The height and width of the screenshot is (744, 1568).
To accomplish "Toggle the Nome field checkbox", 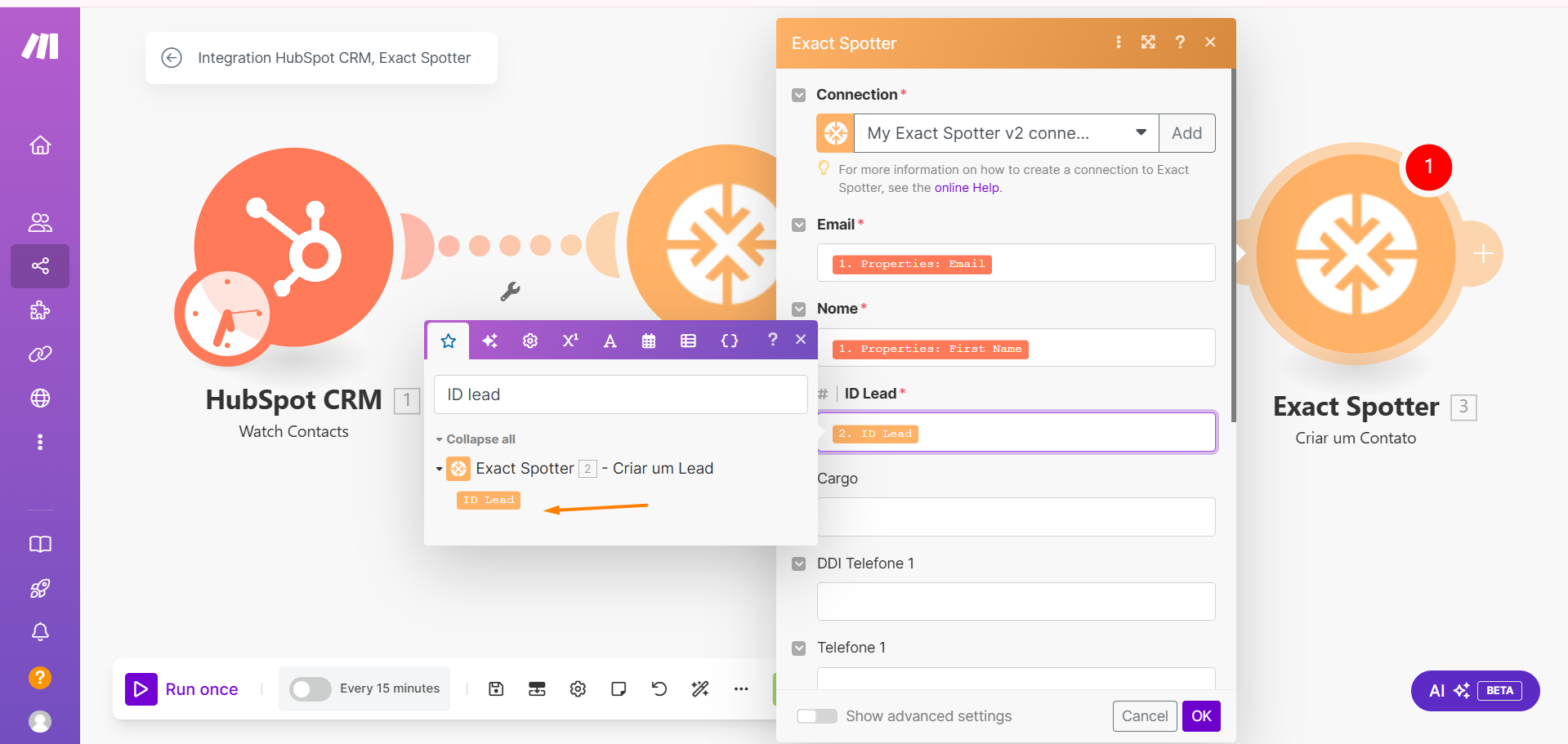I will pos(799,310).
